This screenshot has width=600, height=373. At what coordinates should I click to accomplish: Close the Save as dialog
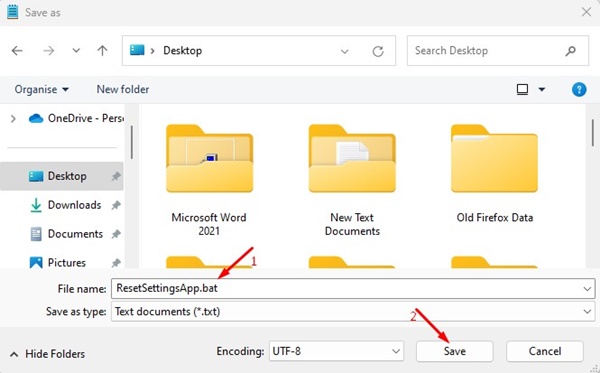586,12
